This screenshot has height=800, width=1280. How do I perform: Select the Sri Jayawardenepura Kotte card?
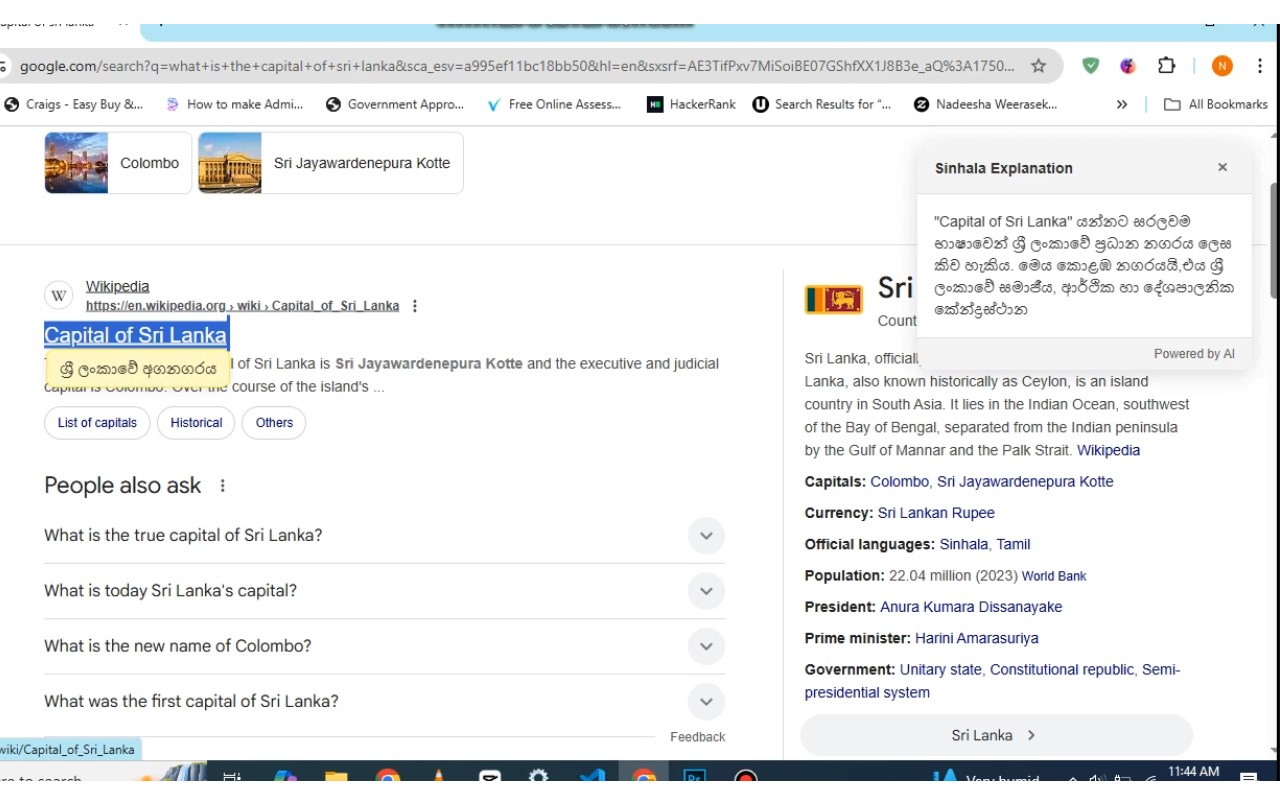331,163
